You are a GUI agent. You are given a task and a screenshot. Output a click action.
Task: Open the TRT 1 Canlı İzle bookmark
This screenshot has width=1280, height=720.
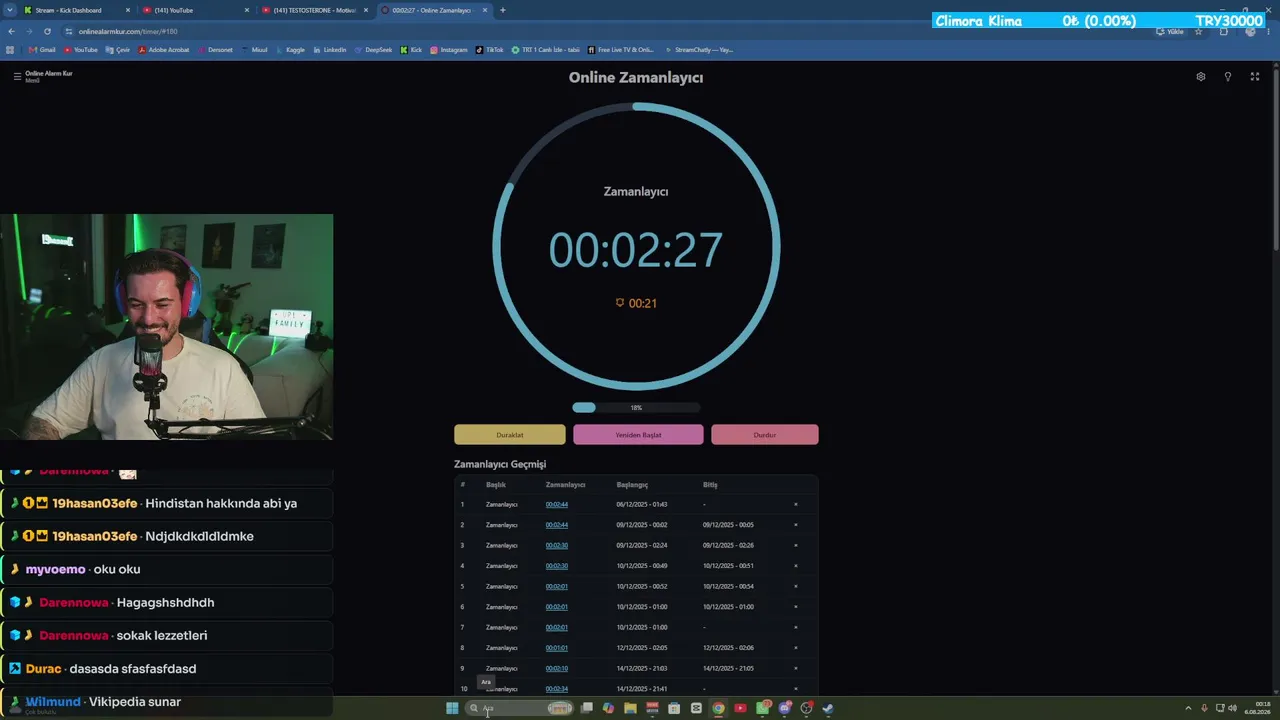tap(546, 49)
